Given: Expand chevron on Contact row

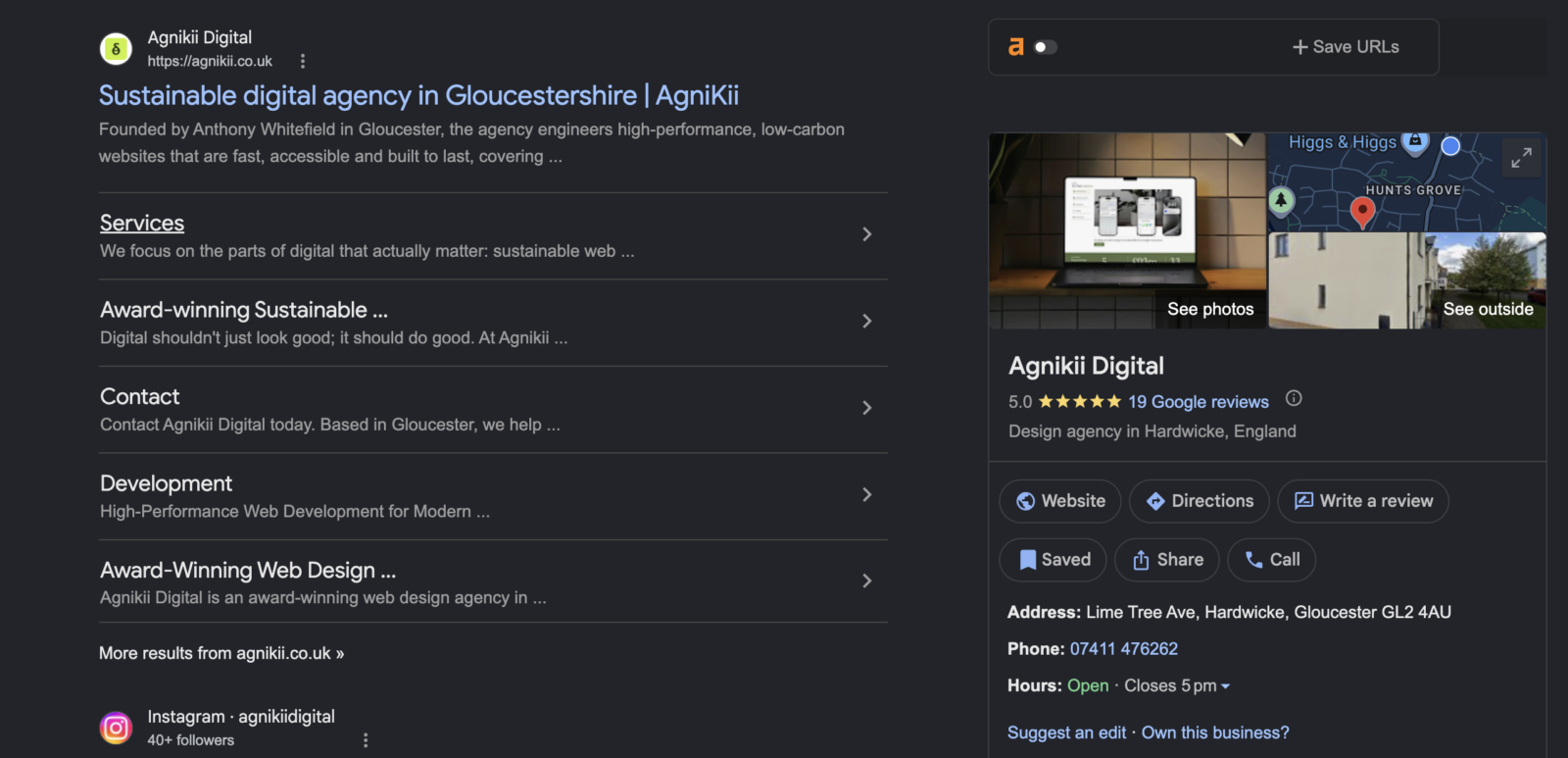Looking at the screenshot, I should click(x=866, y=408).
